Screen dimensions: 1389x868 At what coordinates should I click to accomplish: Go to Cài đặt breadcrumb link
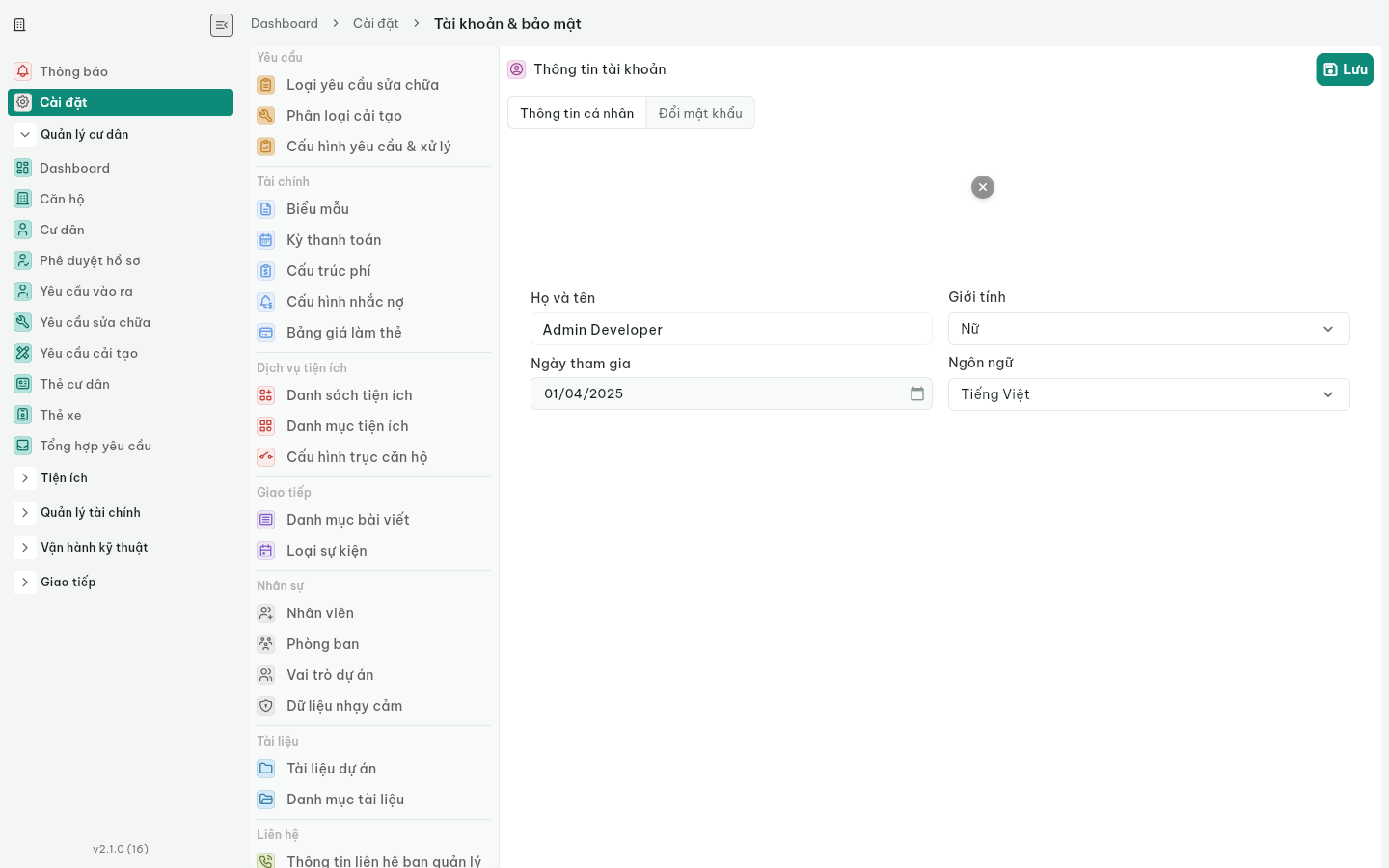coord(375,23)
